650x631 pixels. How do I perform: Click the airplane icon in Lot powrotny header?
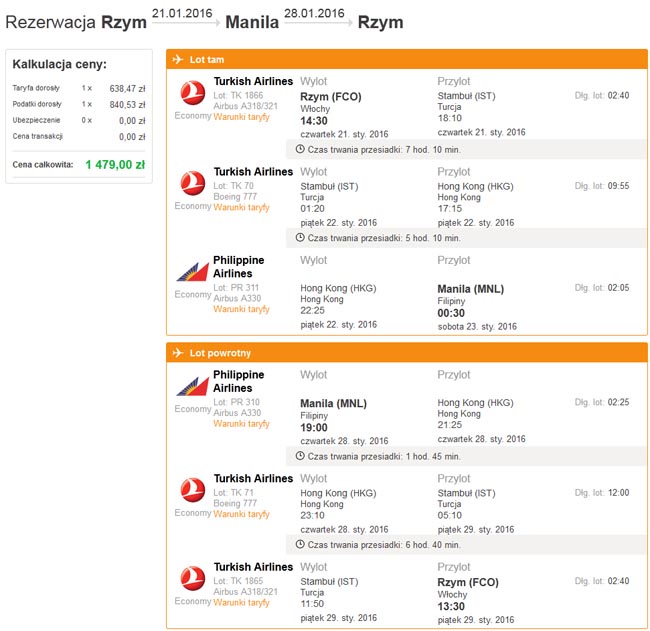(x=177, y=353)
